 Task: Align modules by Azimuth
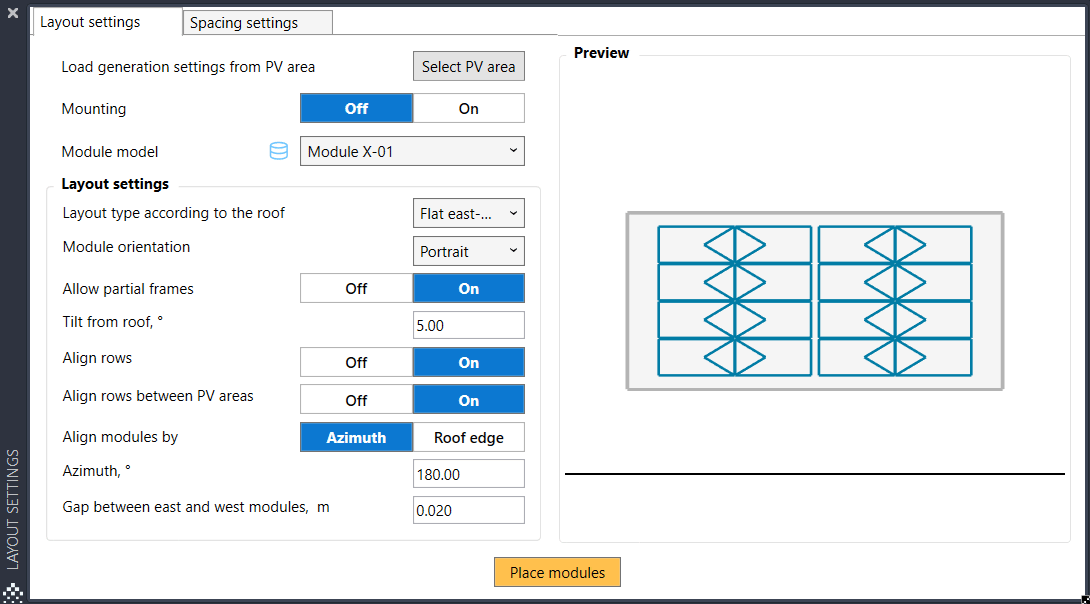(357, 437)
